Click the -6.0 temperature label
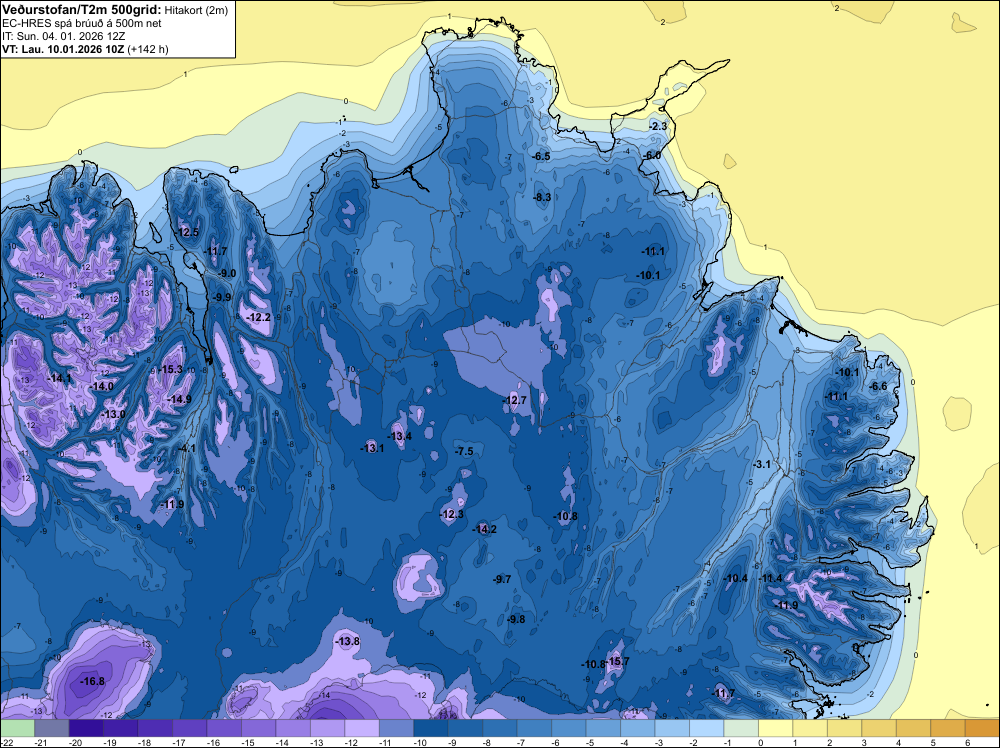 [x=652, y=156]
